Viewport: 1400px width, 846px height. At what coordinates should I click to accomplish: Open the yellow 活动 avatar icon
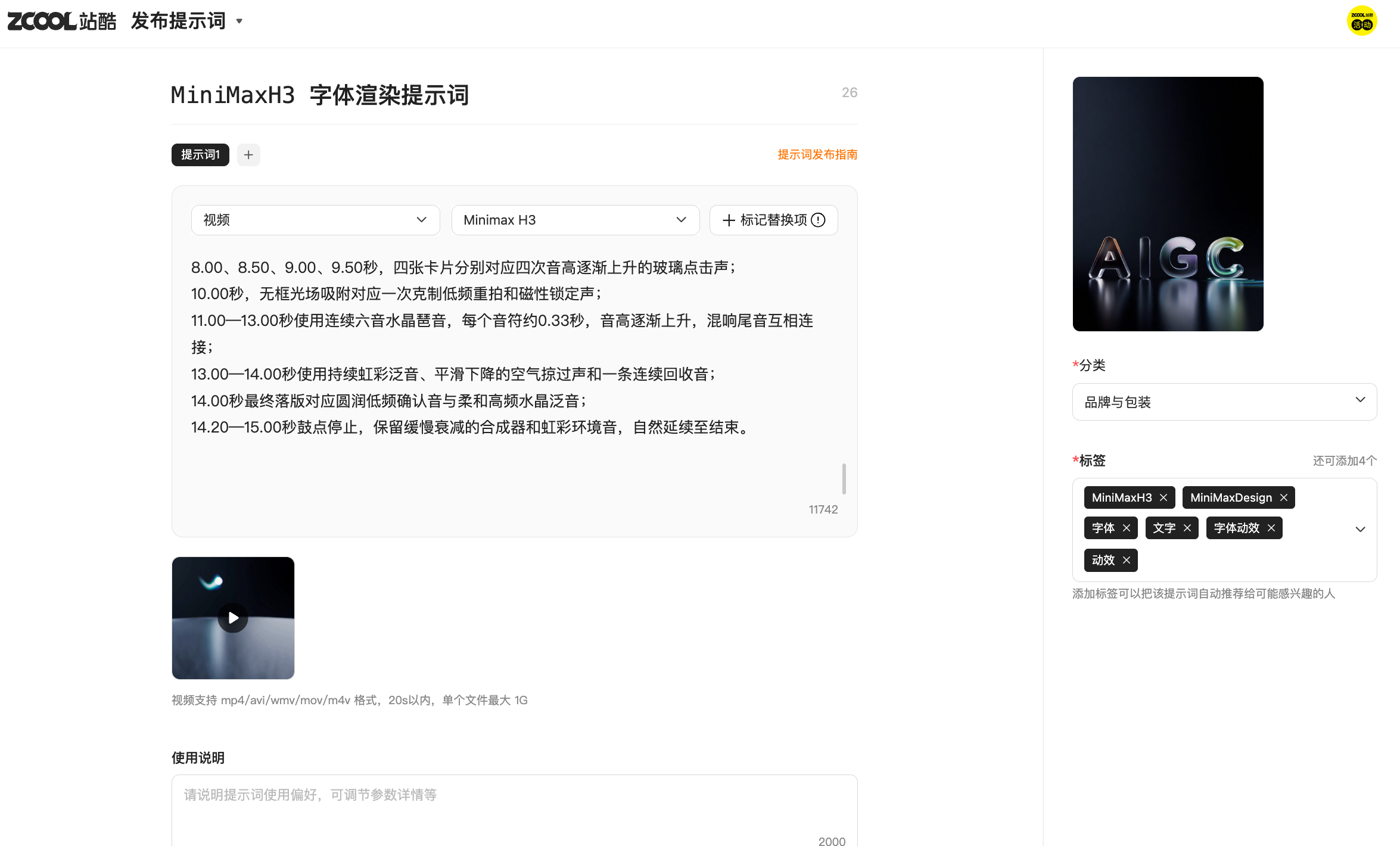1362,21
